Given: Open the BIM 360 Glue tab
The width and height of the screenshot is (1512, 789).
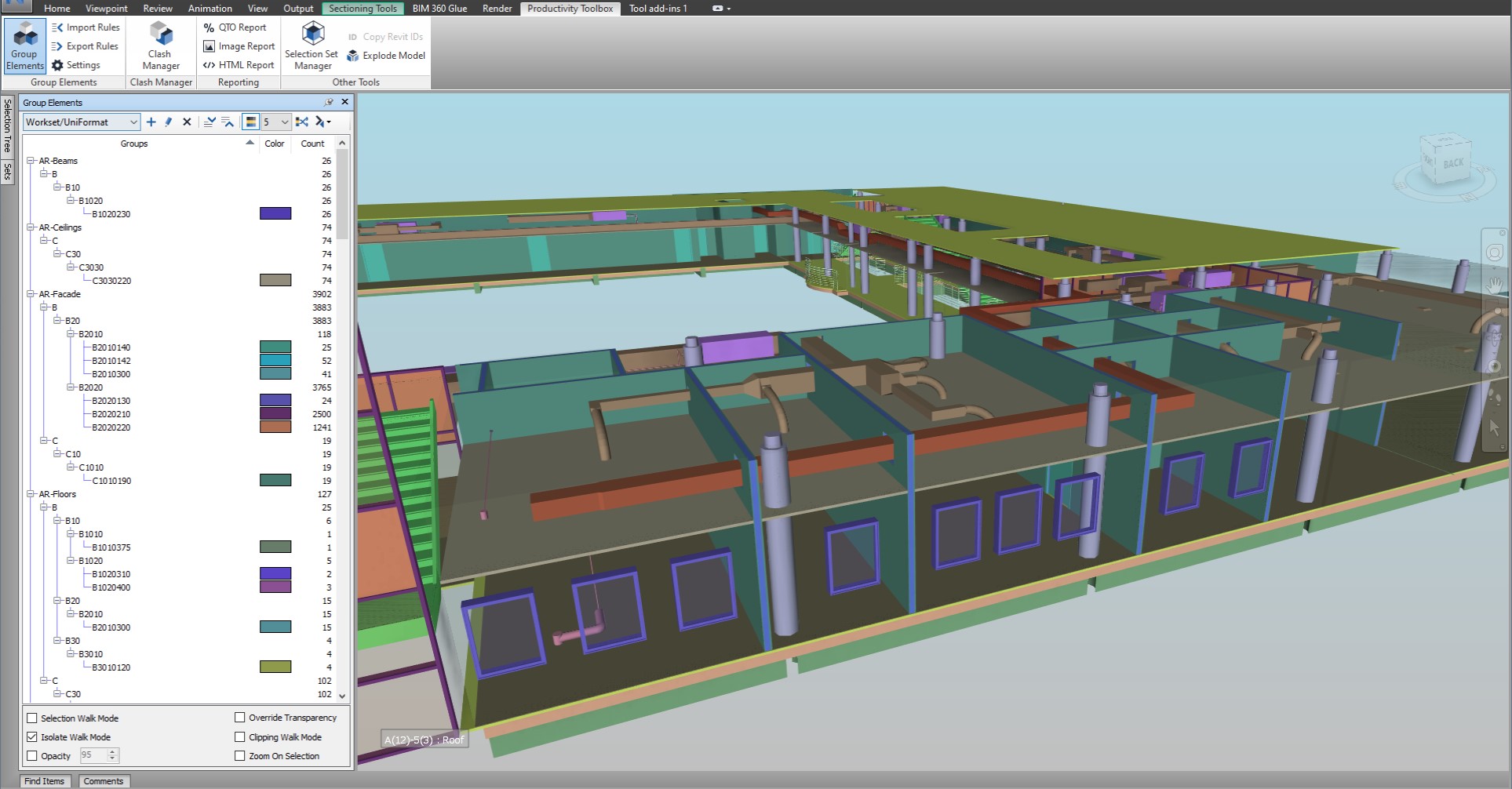Looking at the screenshot, I should click(439, 9).
